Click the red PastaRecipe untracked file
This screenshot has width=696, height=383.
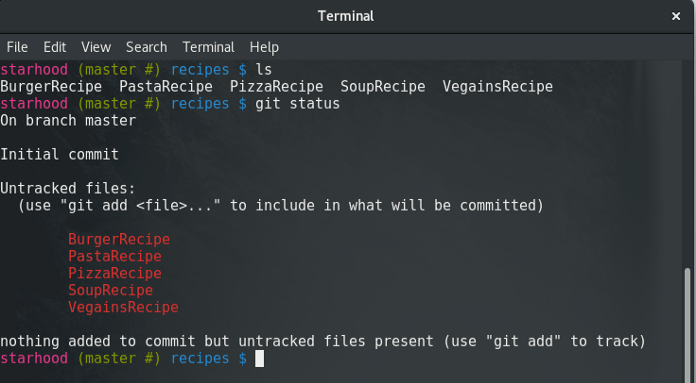click(115, 257)
